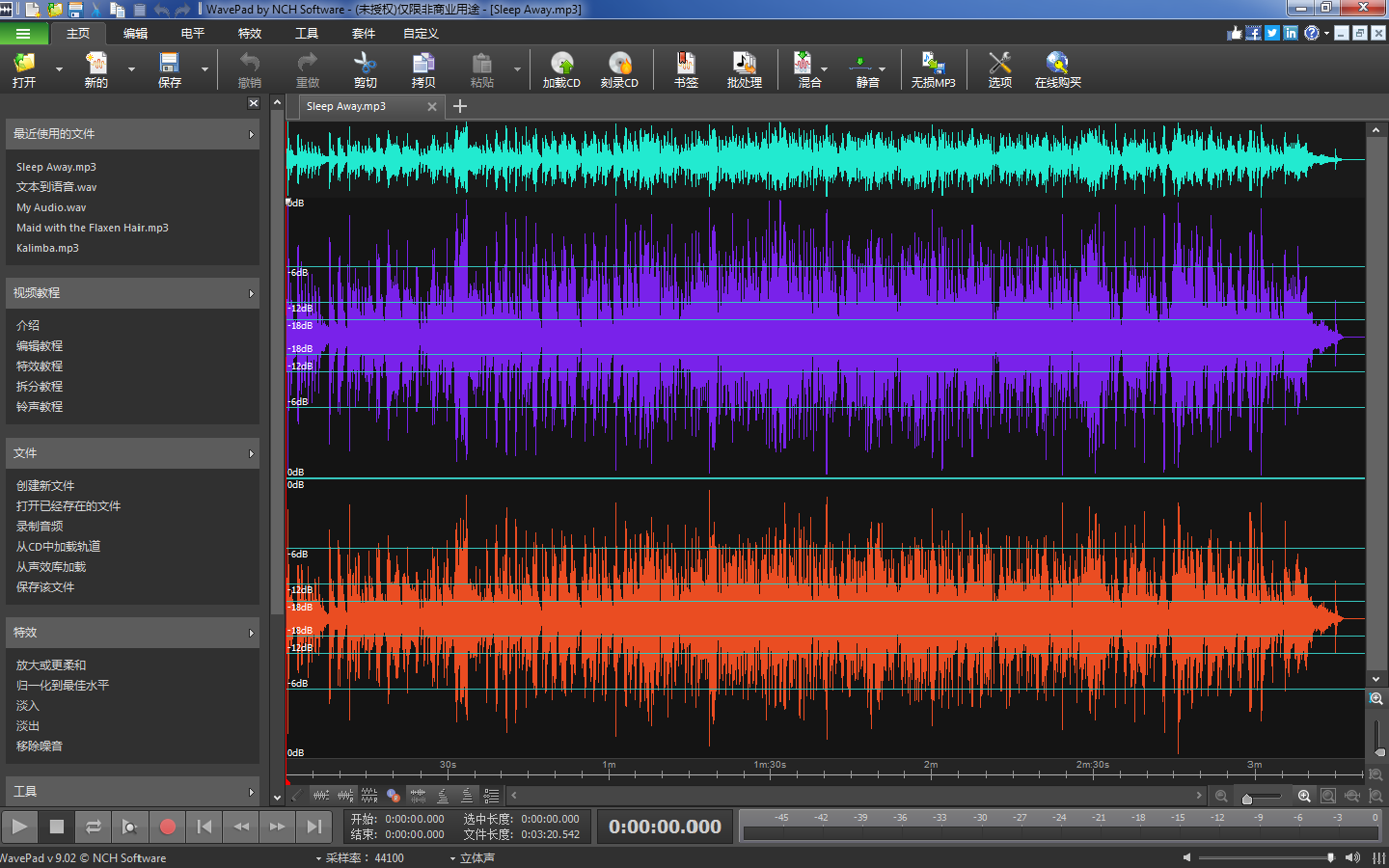Click the zoom to fit full view icon
1389x868 pixels.
1328,796
